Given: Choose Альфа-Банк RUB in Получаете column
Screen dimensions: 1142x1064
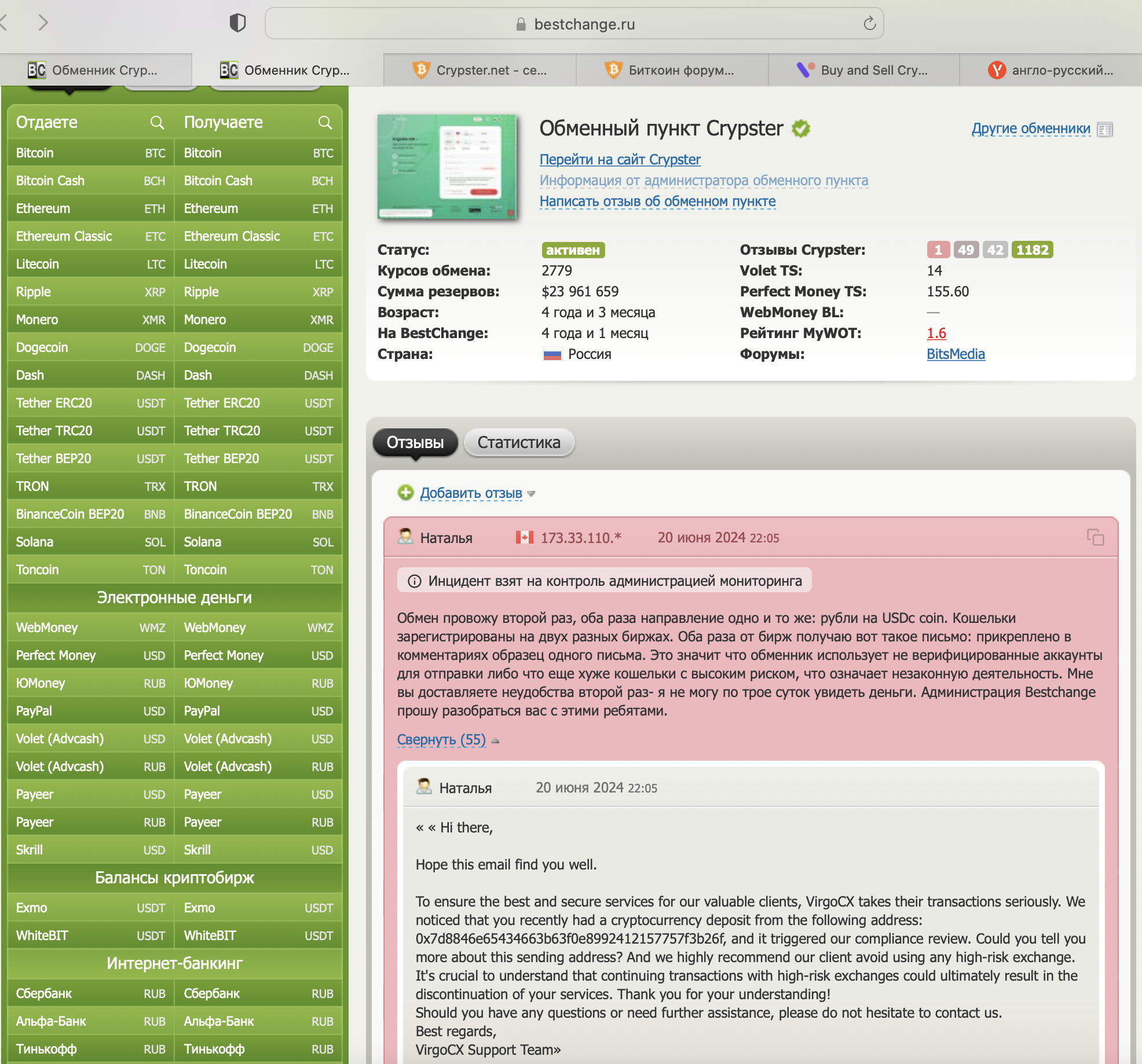Looking at the screenshot, I should (258, 1021).
